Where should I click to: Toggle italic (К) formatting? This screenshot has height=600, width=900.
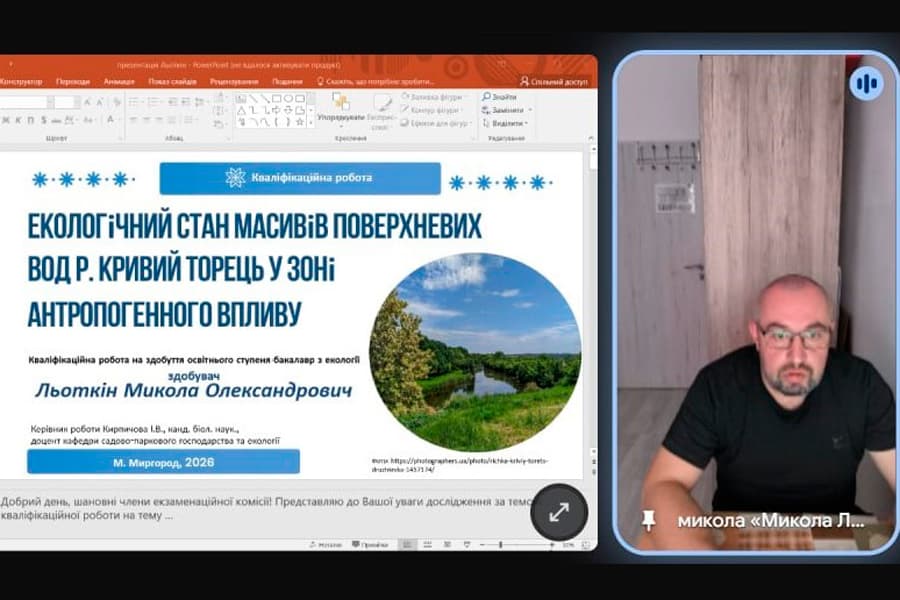[18, 120]
